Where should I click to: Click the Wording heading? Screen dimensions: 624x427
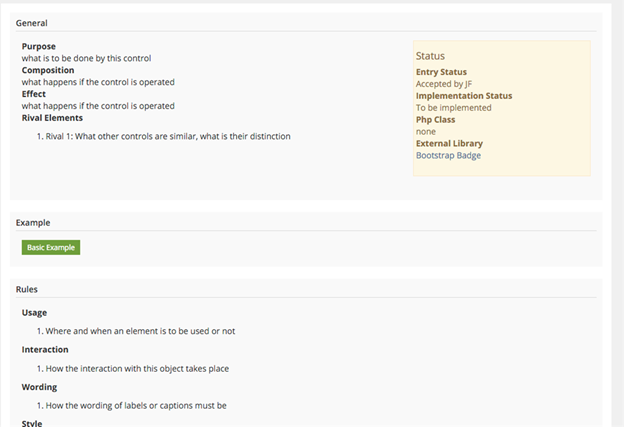(x=39, y=387)
